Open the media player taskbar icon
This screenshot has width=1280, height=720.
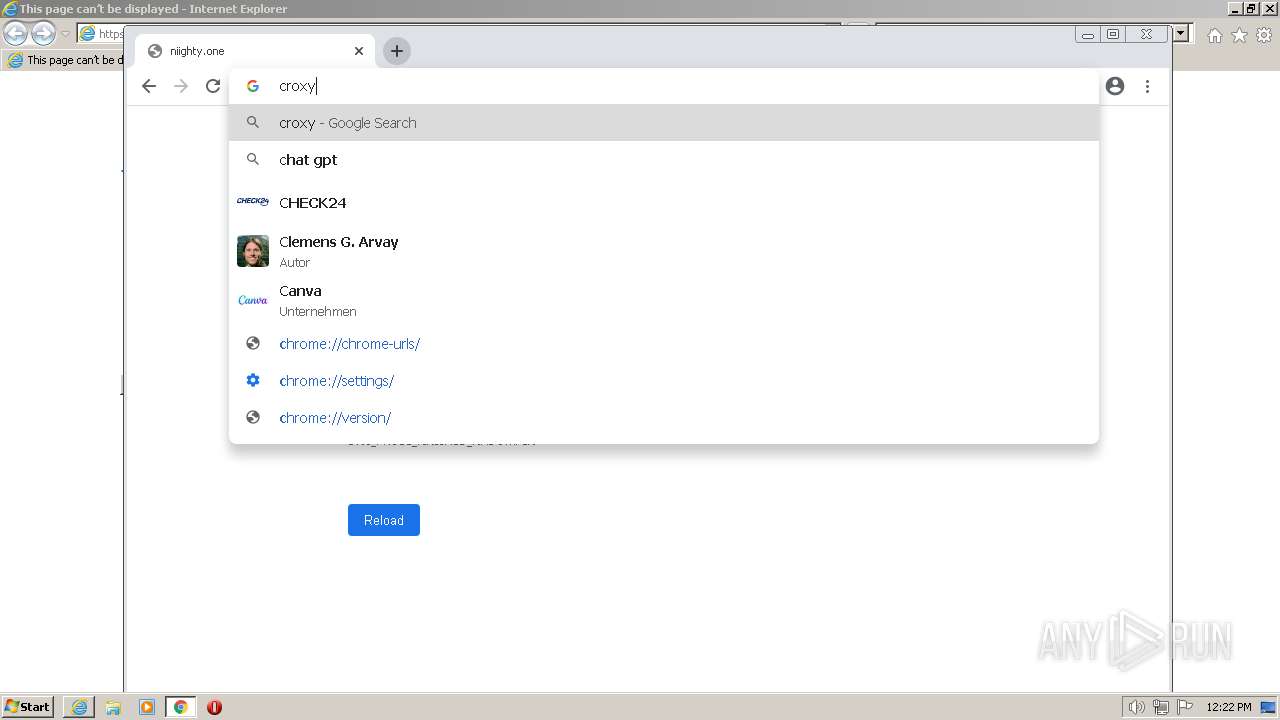tap(147, 707)
